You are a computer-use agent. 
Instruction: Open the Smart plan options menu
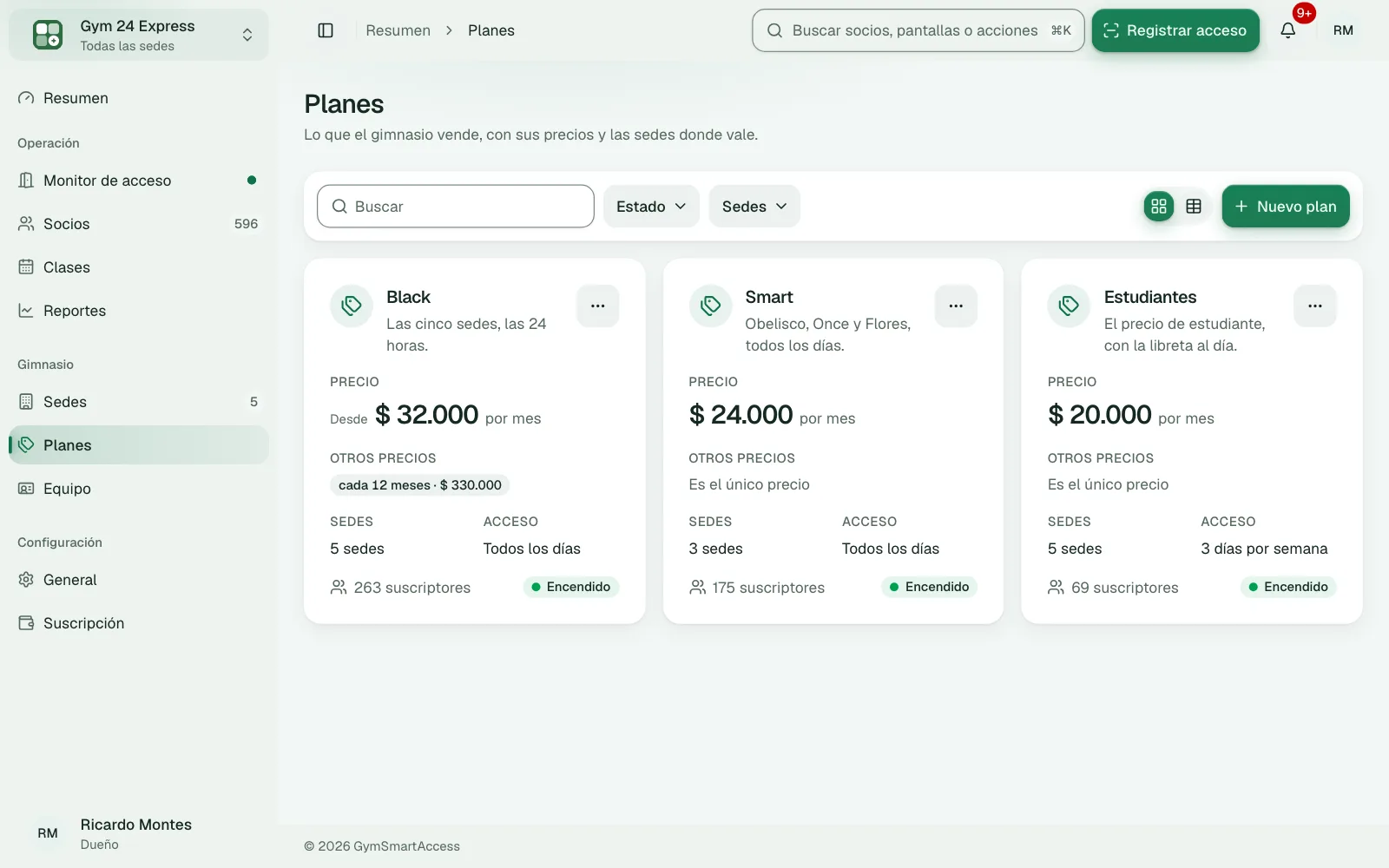pos(956,306)
